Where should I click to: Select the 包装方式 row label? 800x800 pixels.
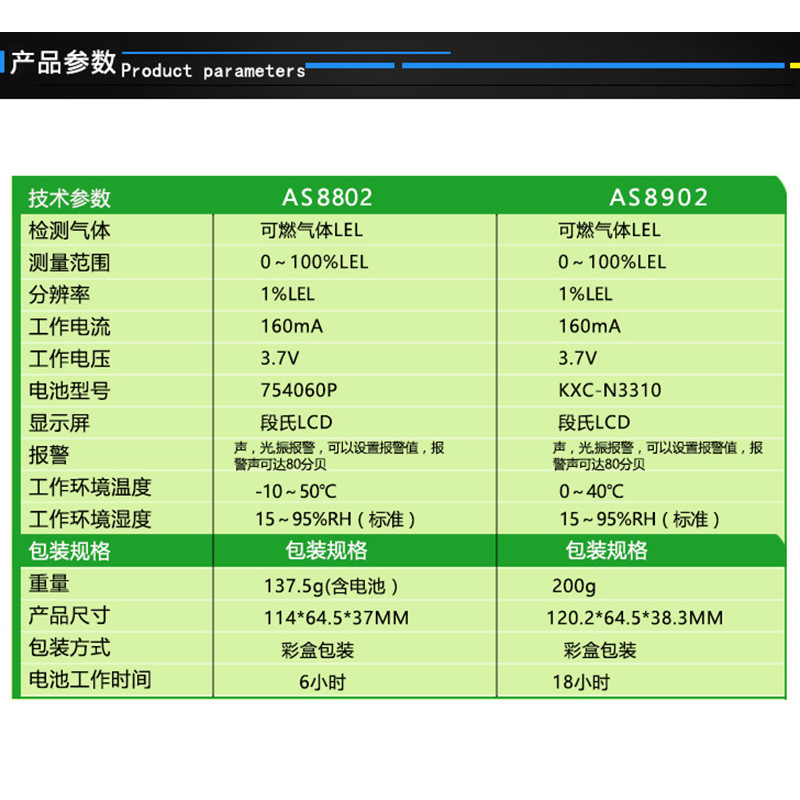[69, 648]
